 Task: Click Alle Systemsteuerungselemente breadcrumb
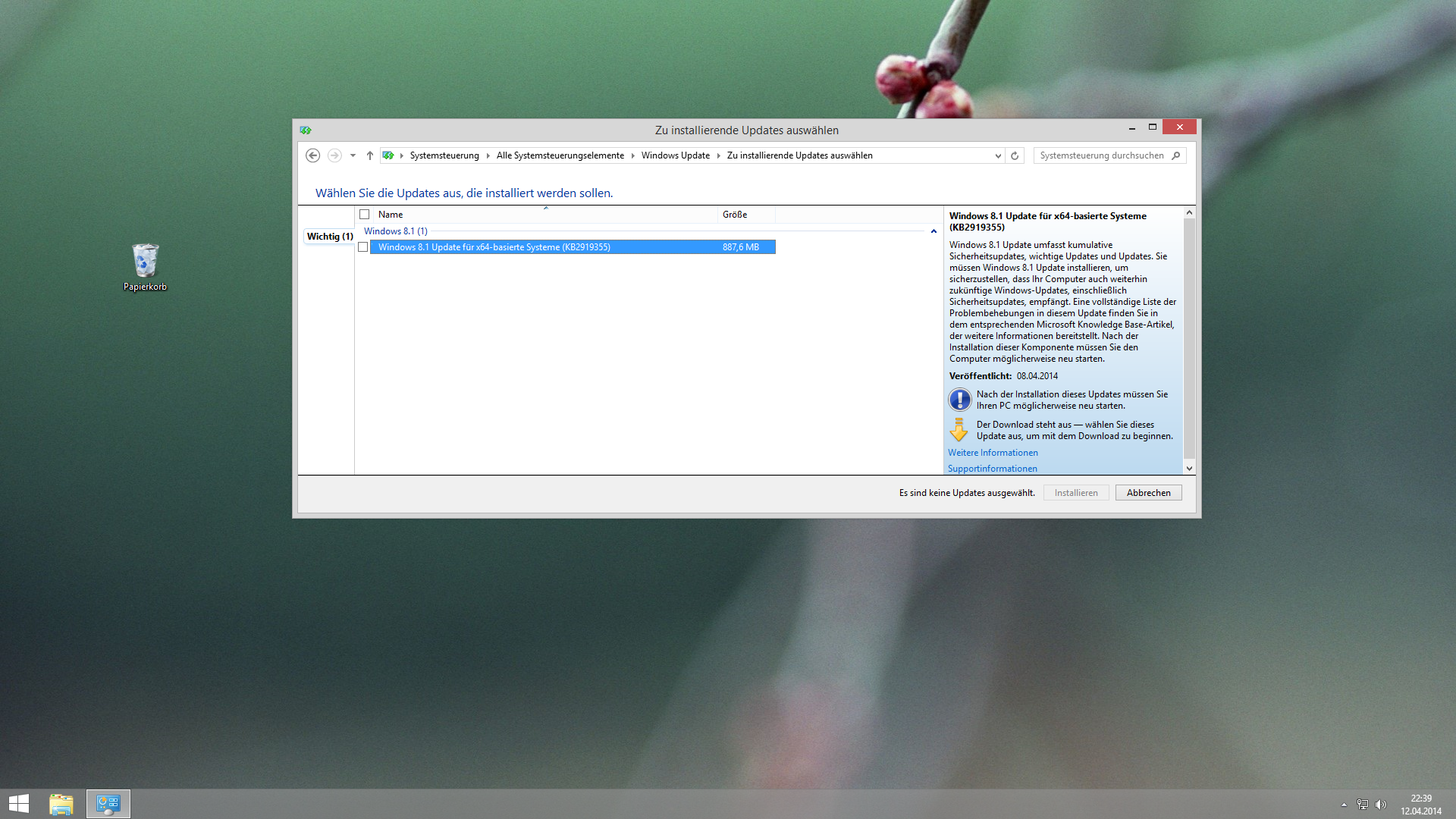[x=560, y=155]
